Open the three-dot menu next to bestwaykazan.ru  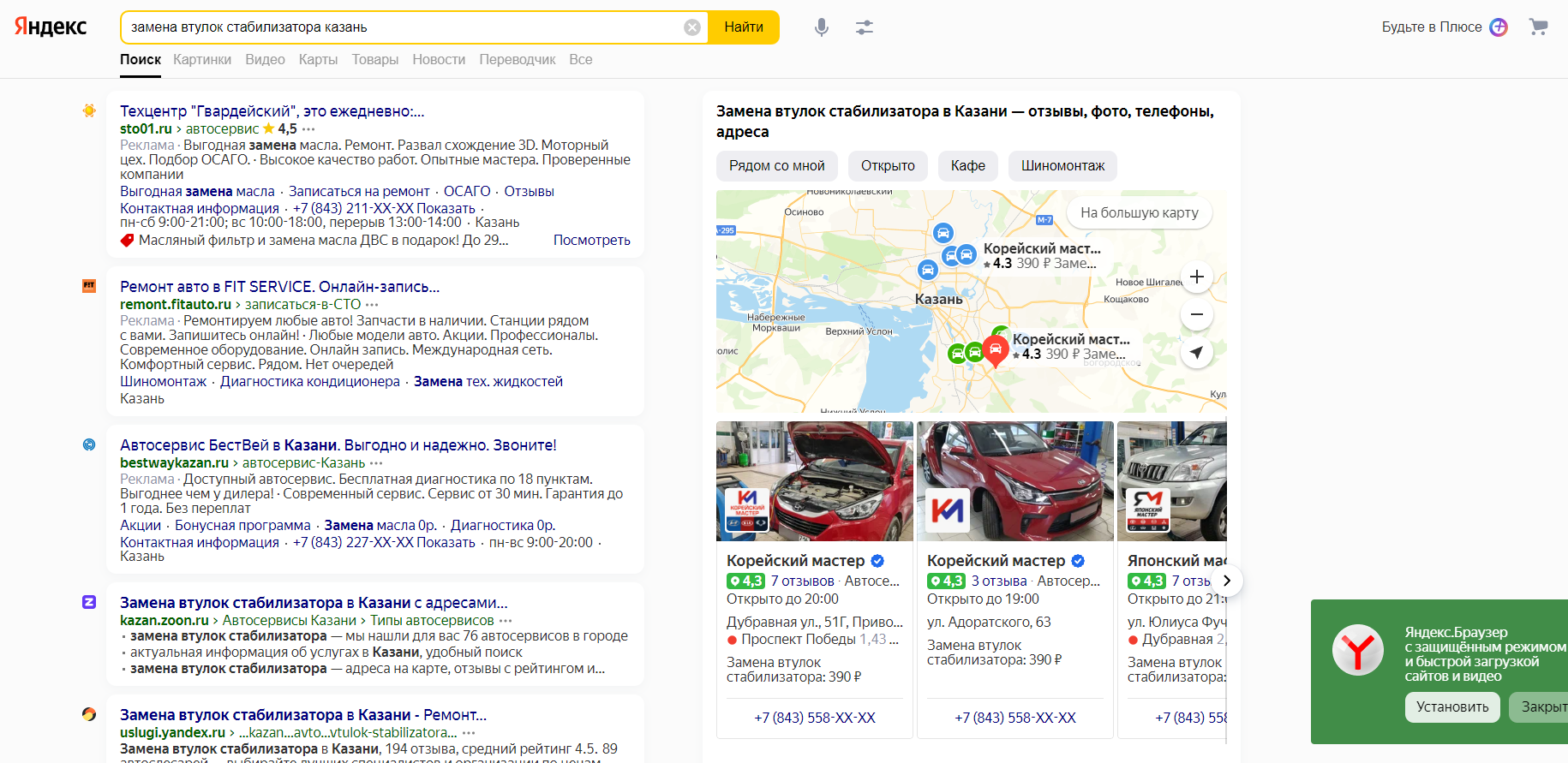[x=376, y=463]
